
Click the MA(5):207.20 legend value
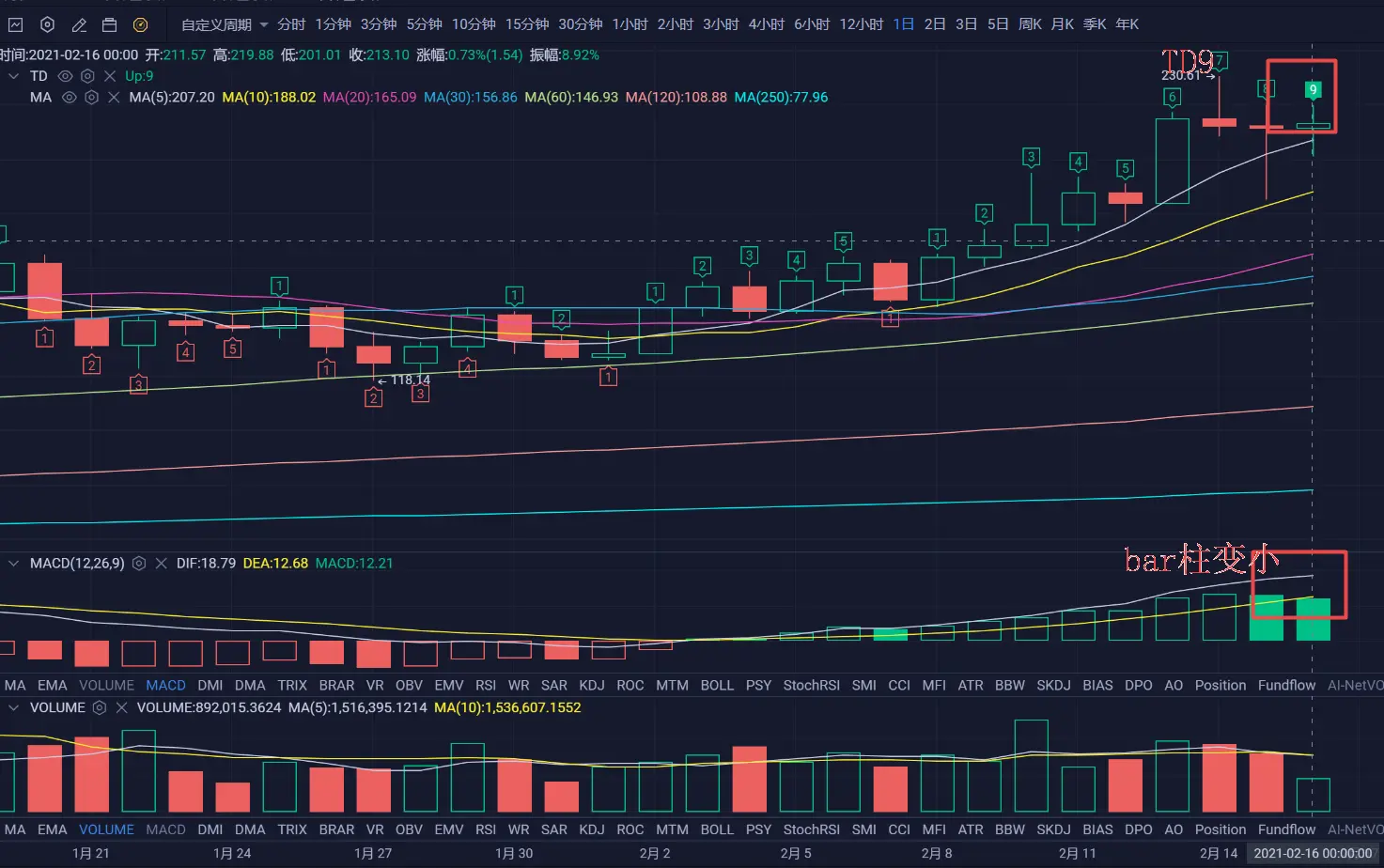[x=172, y=98]
